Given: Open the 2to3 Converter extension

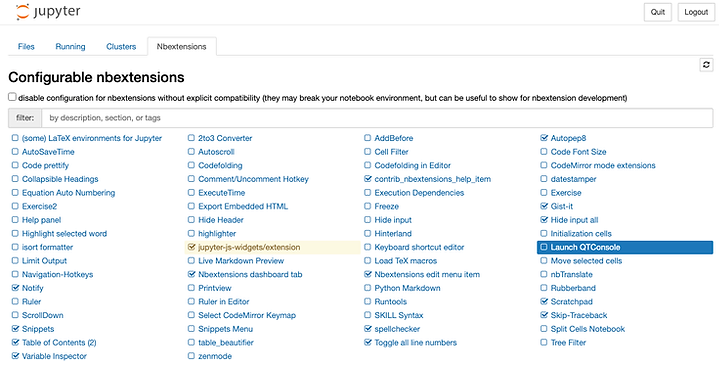Looking at the screenshot, I should (225, 138).
